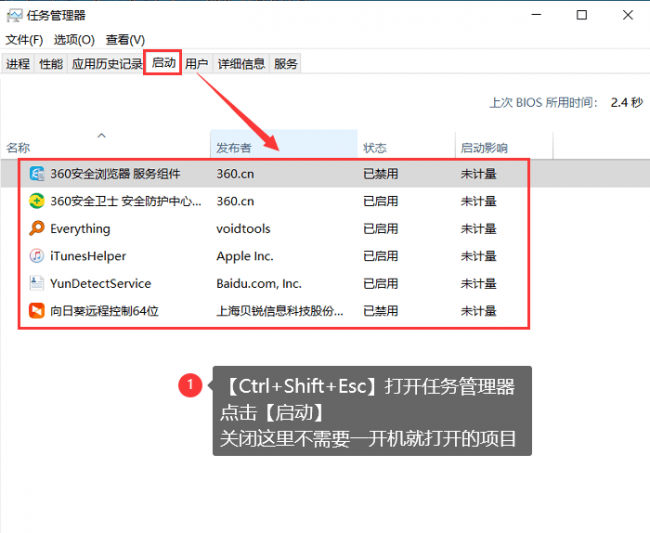Select the iTunesHelper startup entry

[x=88, y=256]
